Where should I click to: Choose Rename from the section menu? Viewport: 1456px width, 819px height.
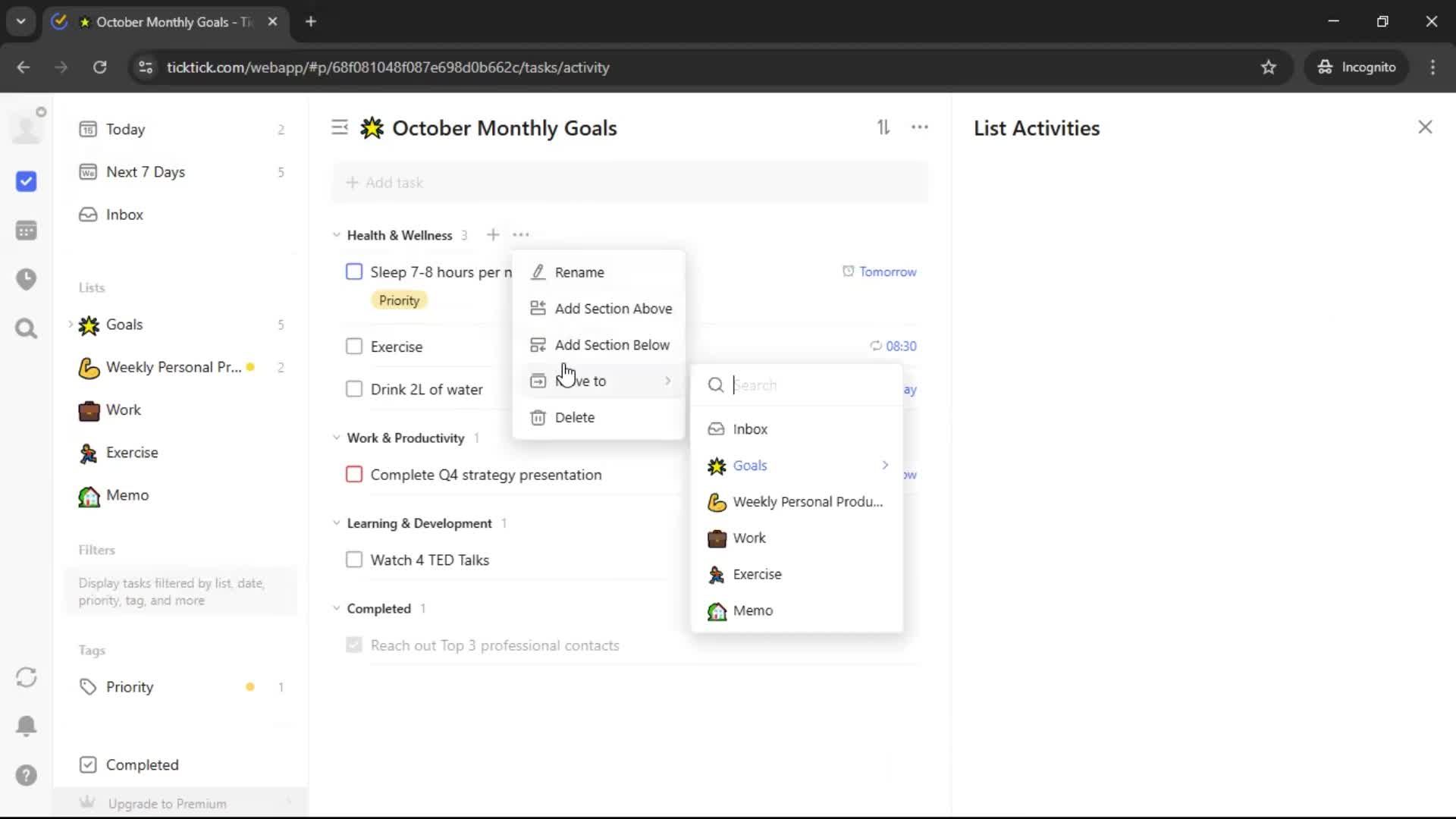coord(579,272)
